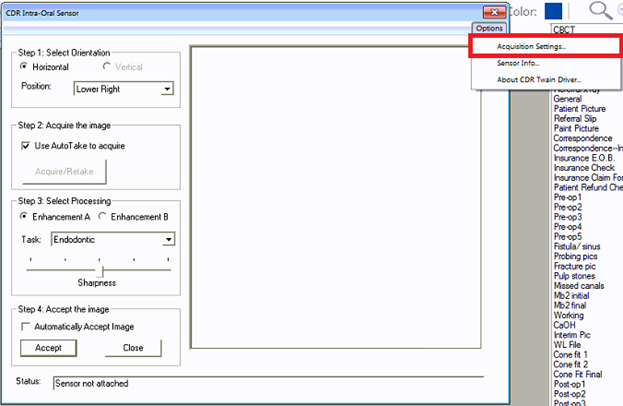Click the Sharpness slider handle
Viewport: 623px width, 406px height.
pos(100,270)
